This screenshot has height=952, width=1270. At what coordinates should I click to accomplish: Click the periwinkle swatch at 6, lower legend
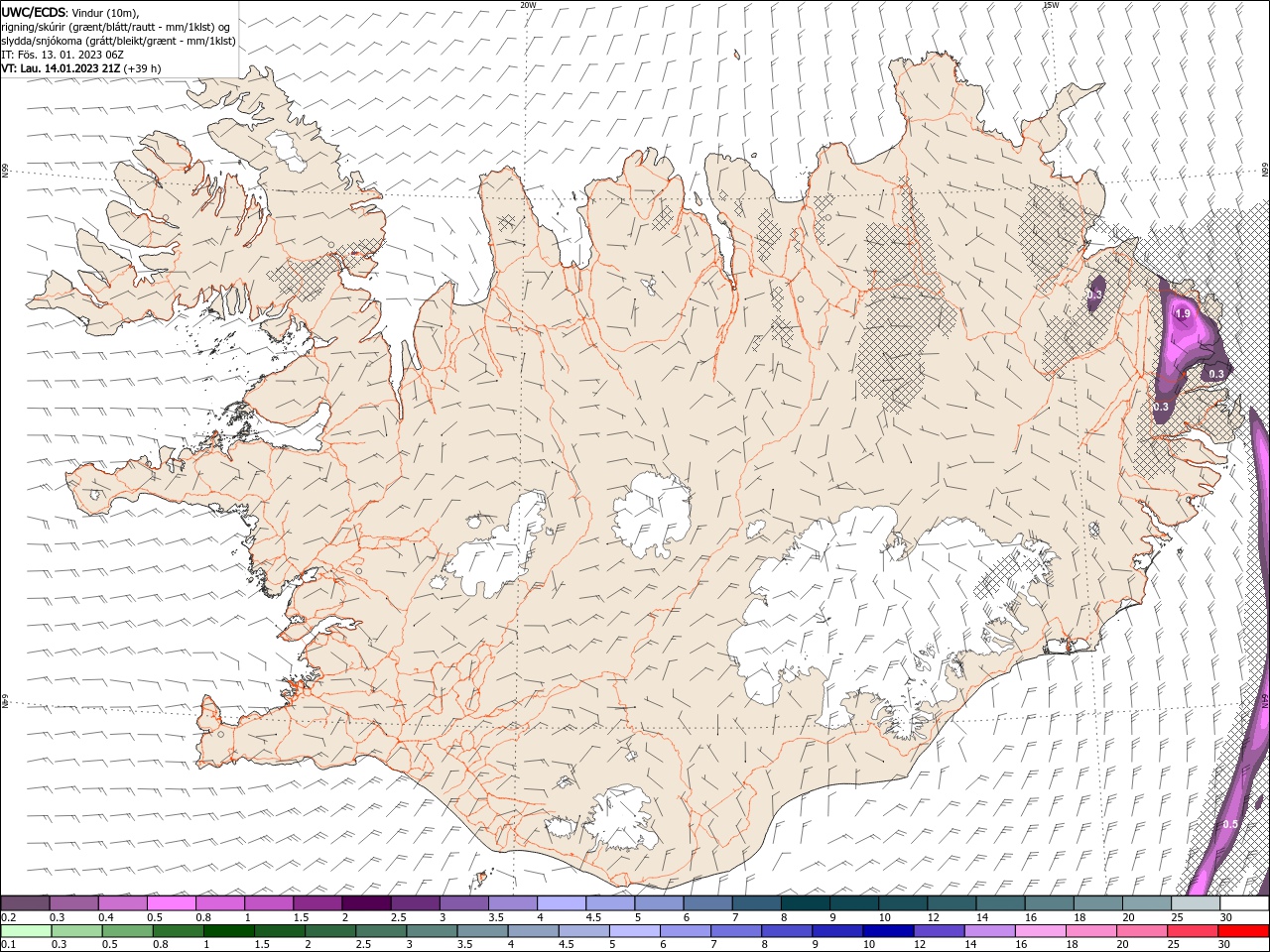pos(685,931)
